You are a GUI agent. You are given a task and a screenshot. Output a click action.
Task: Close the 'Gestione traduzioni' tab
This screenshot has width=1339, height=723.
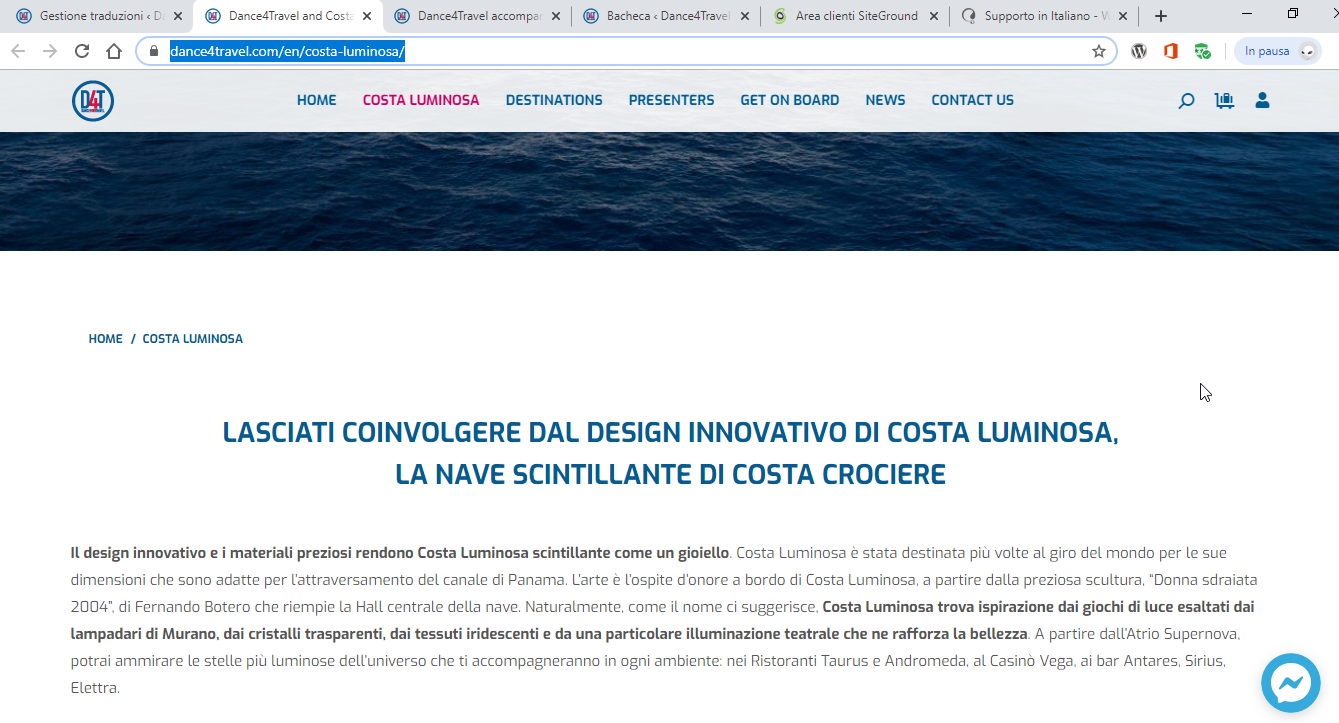point(178,16)
